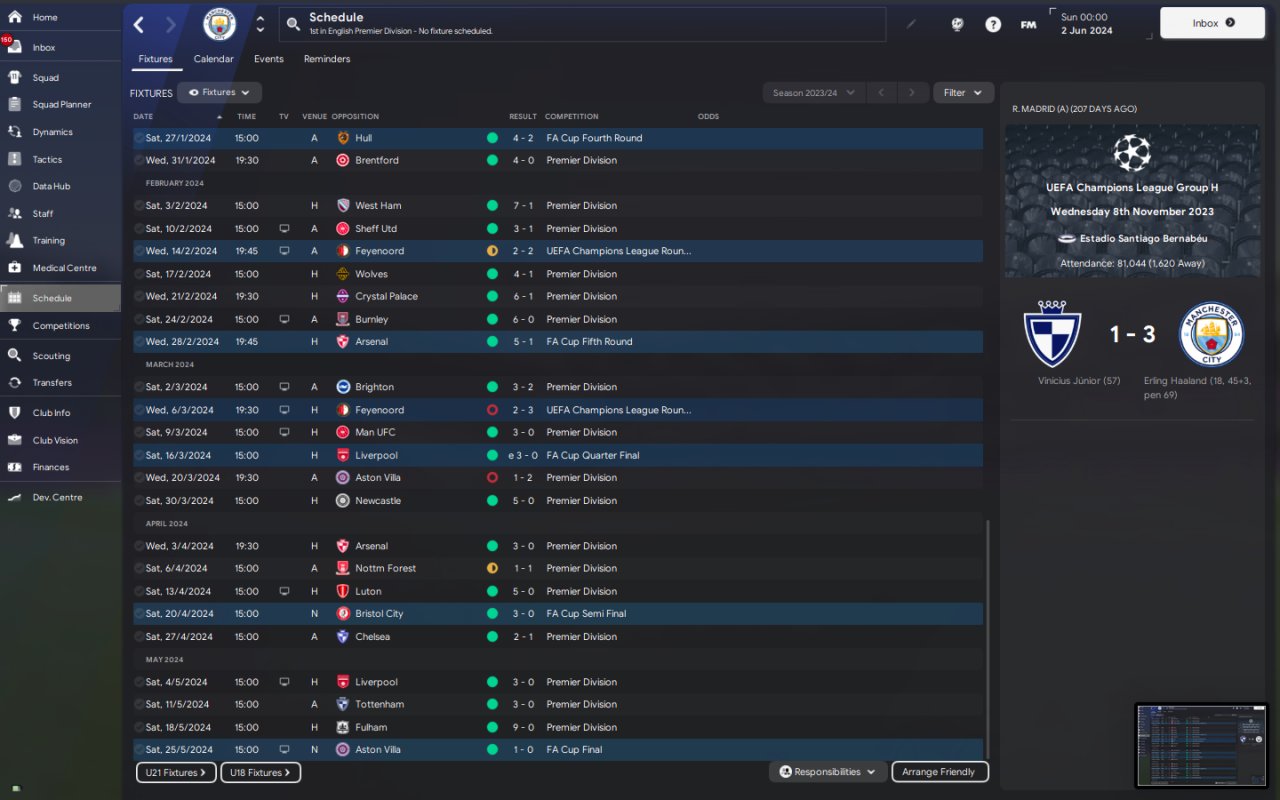Expand the Season 2023/24 dropdown
This screenshot has height=800, width=1280.
[813, 93]
